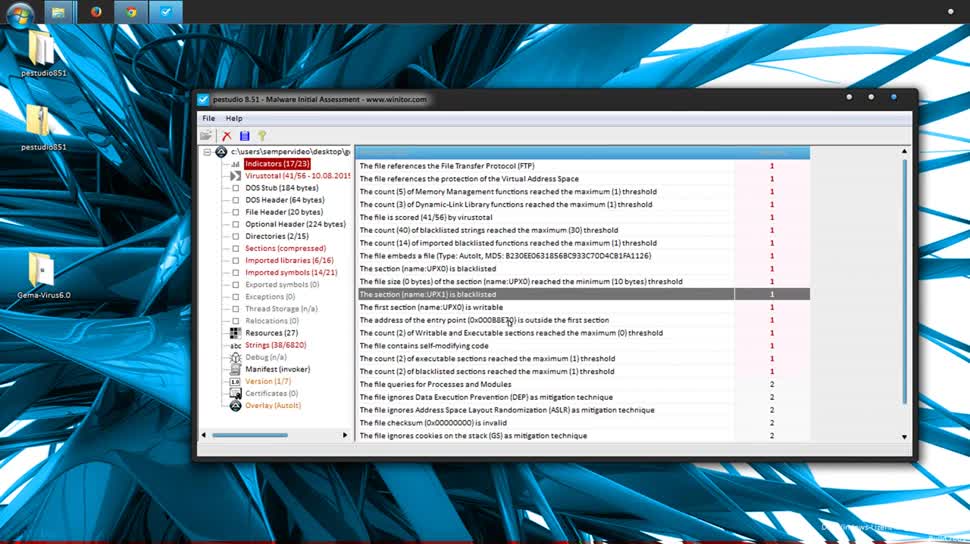Click the tree panel horizontal scrollbar thumb

tap(250, 435)
